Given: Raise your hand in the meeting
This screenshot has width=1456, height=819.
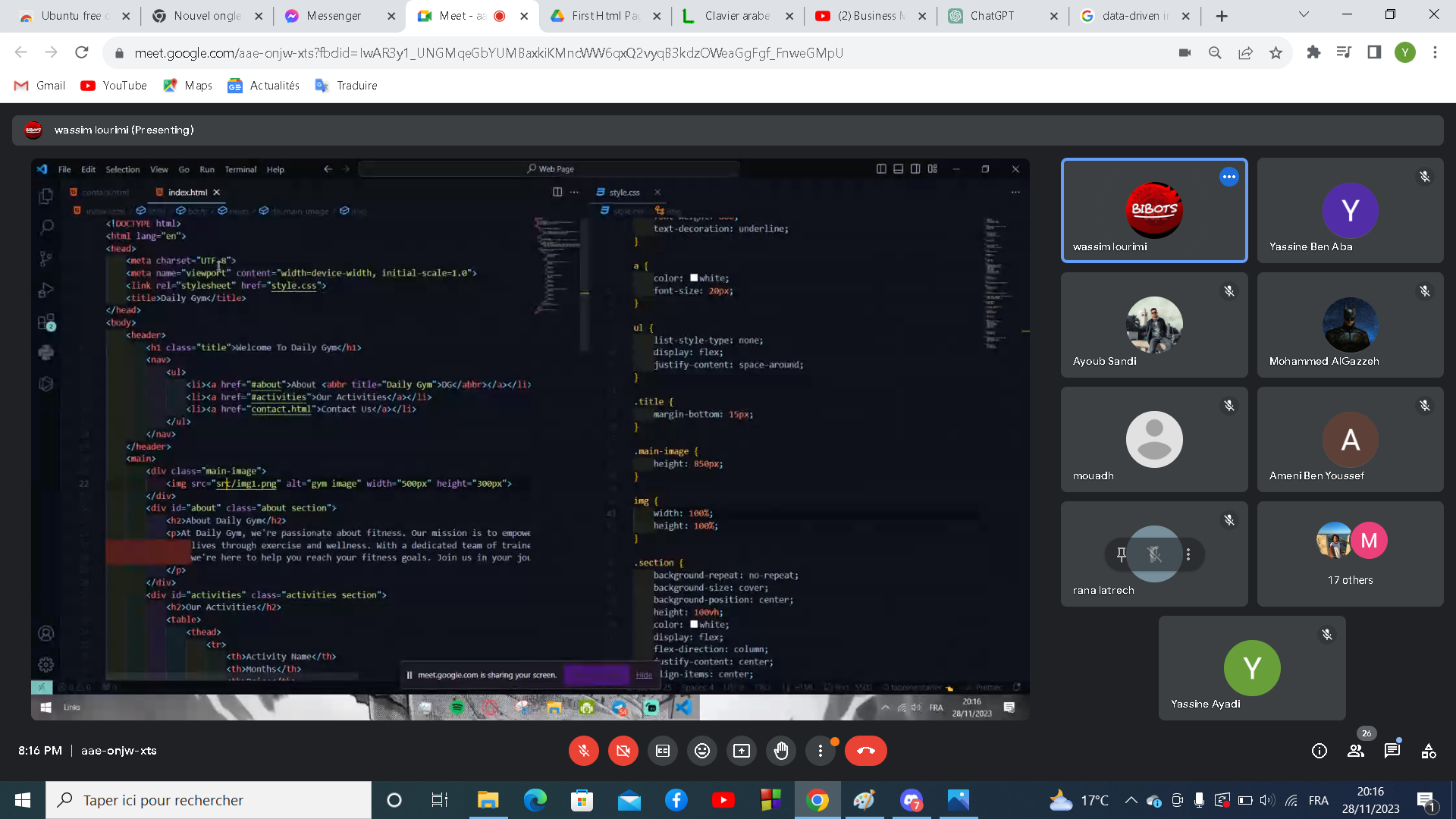Looking at the screenshot, I should point(781,751).
